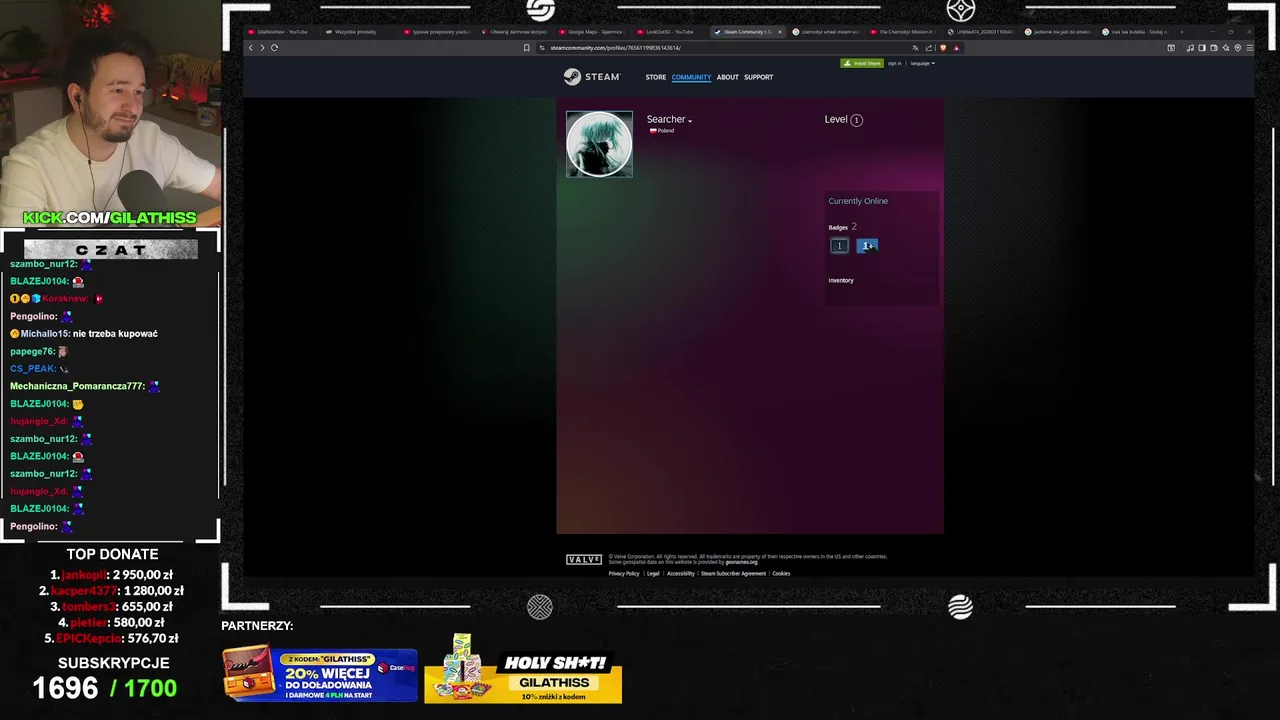Viewport: 1280px width, 720px height.
Task: Click Michallo15 chat message 'nie trzeba kupować'
Action: coord(115,334)
